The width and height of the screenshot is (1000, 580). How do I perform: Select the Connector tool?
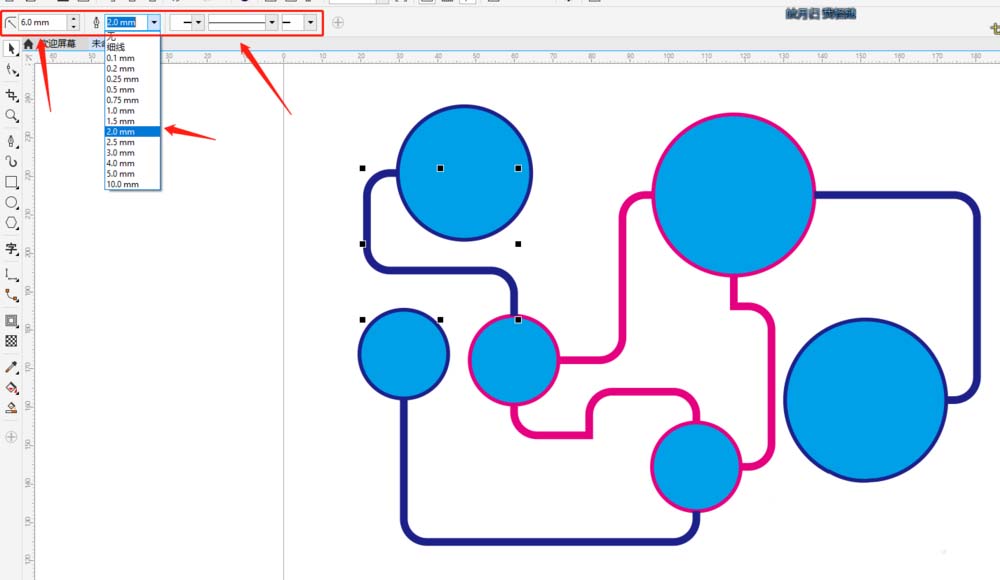(11, 295)
